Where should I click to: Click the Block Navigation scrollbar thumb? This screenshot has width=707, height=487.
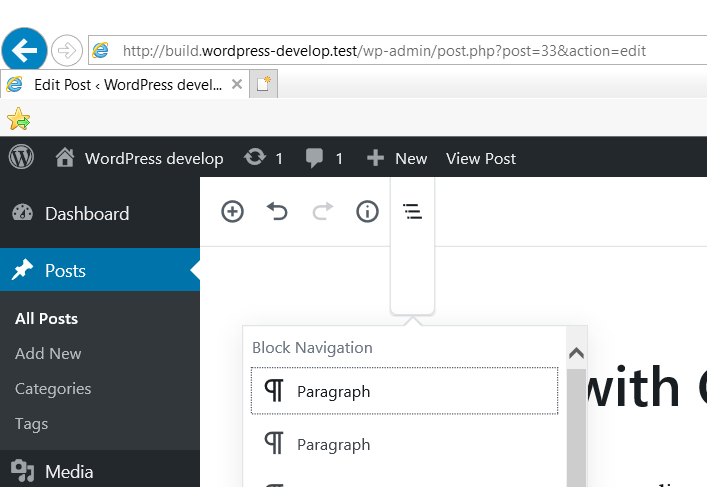pyautogui.click(x=577, y=427)
